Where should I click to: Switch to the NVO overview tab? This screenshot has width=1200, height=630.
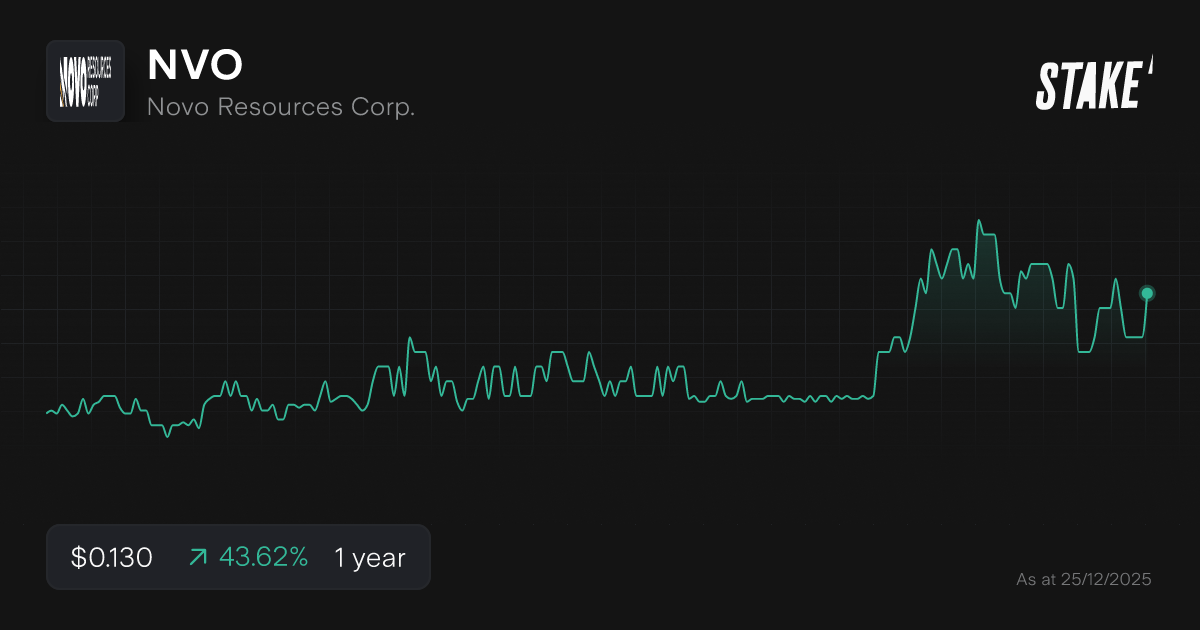[x=195, y=65]
